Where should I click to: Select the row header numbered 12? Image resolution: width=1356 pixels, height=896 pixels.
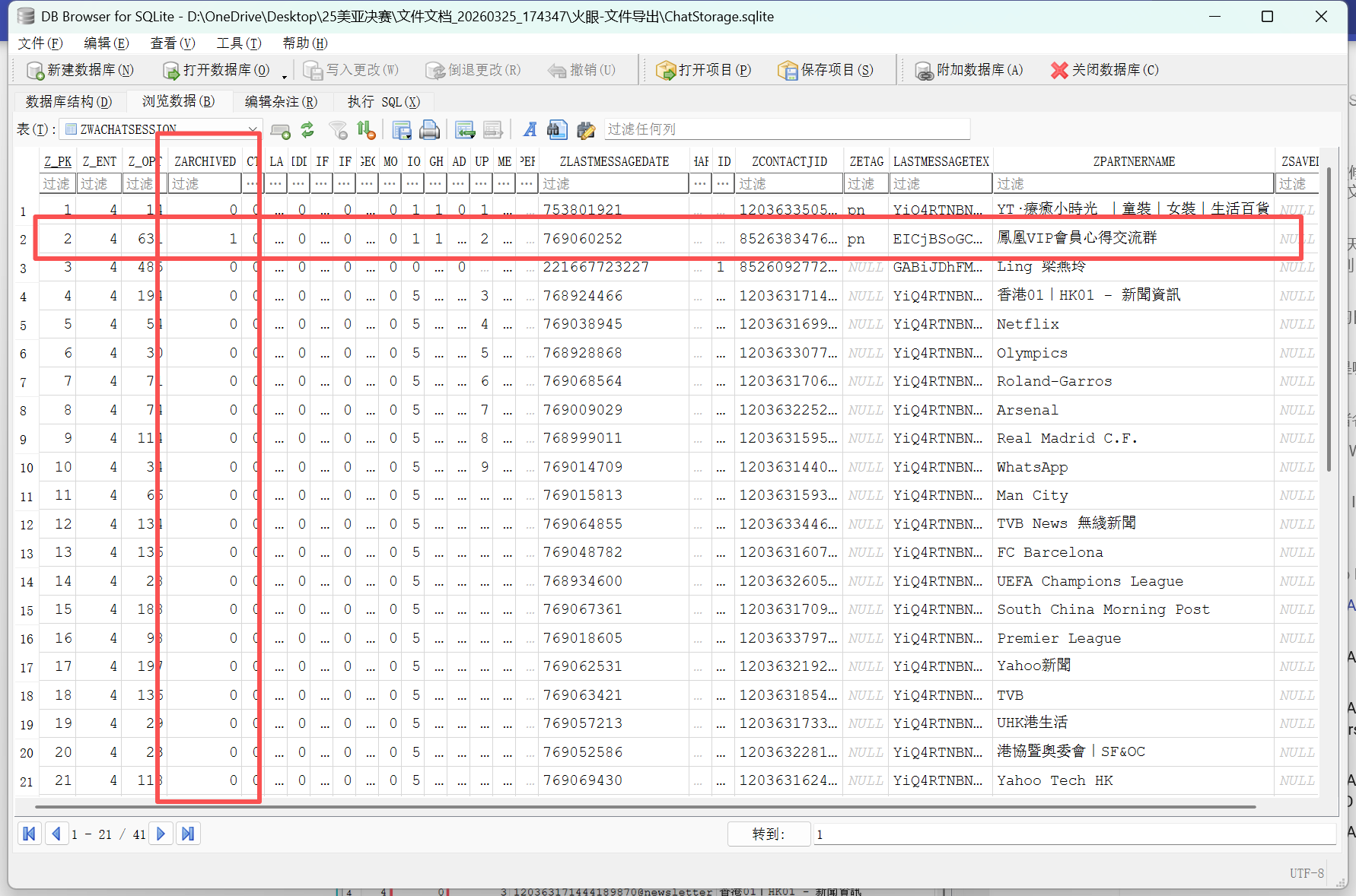[x=27, y=524]
